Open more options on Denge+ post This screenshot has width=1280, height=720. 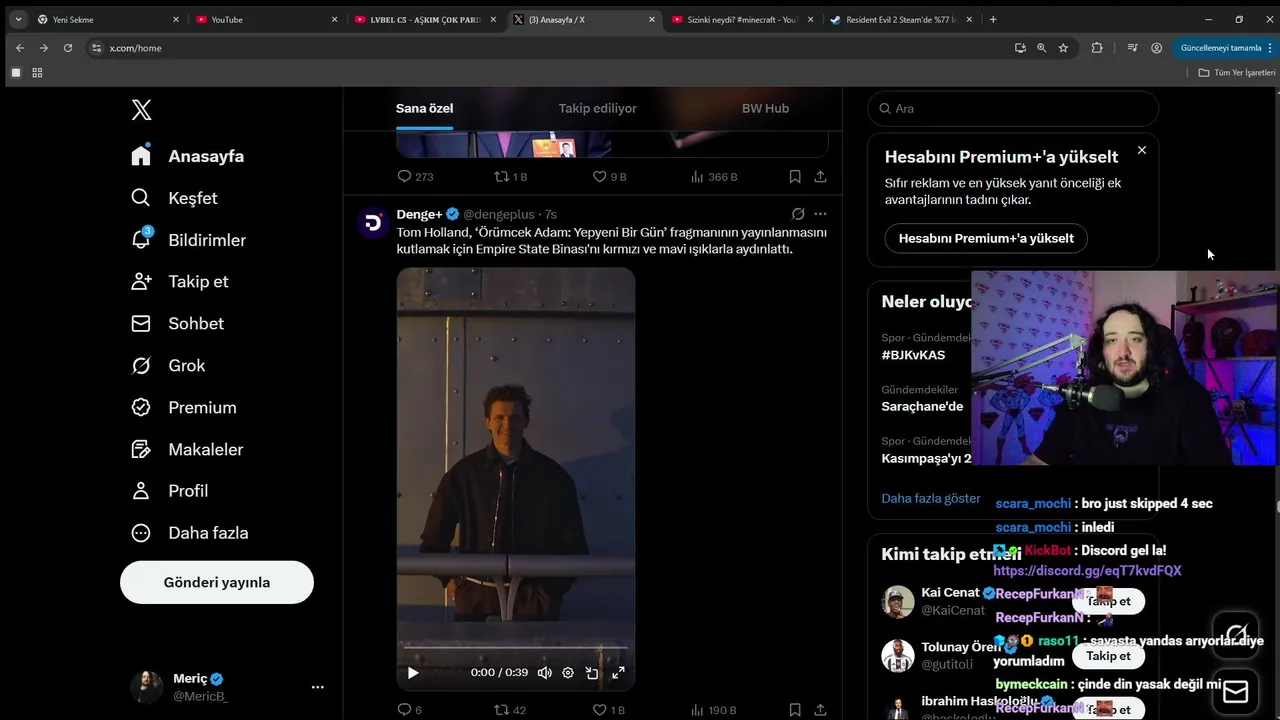(820, 214)
